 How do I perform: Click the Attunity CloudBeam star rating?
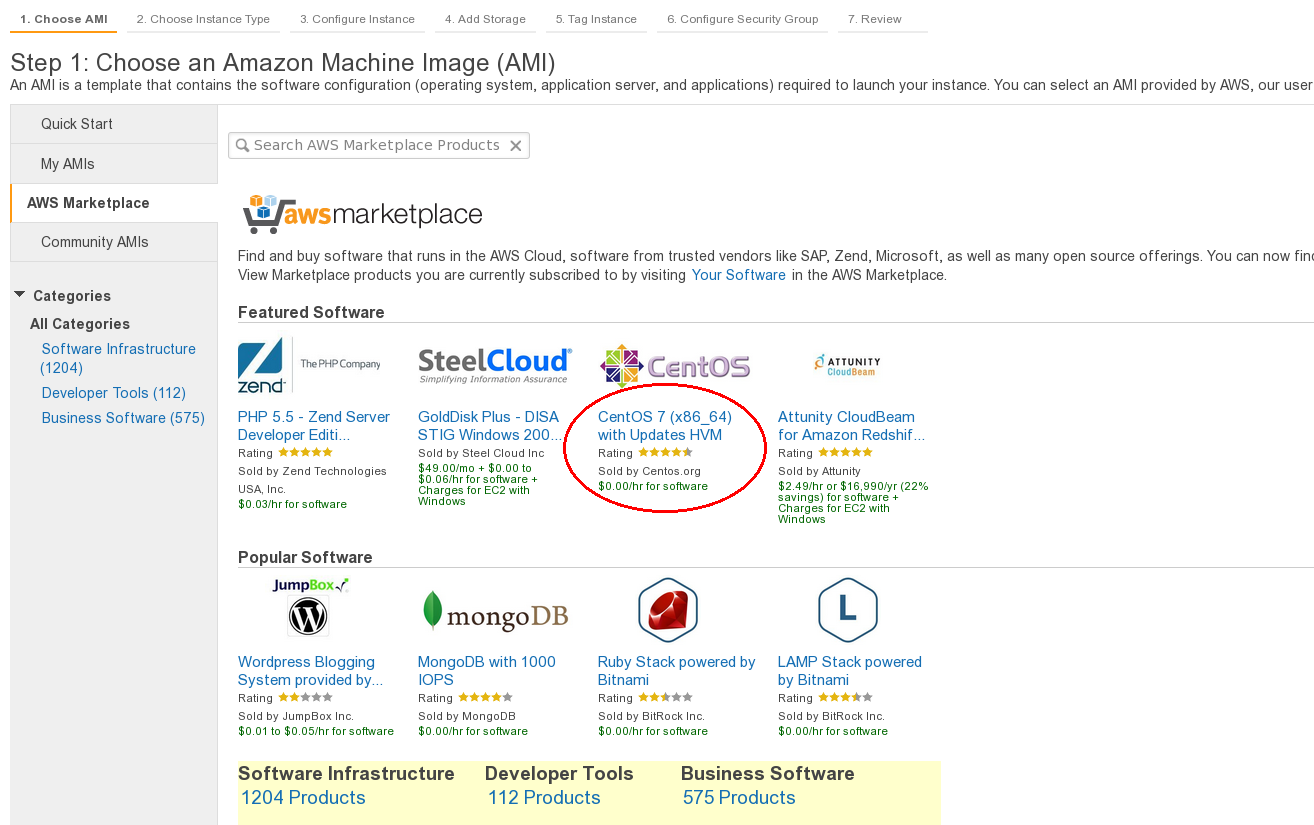tap(845, 453)
